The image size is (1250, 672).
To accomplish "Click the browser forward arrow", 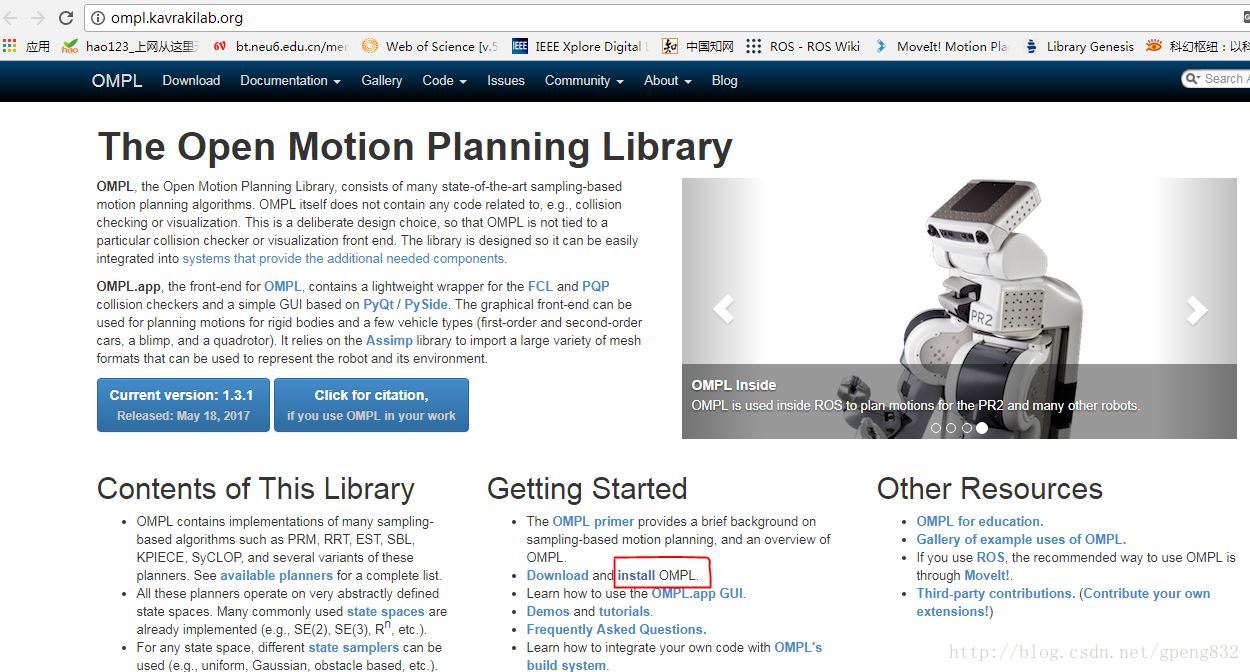I will tap(39, 17).
